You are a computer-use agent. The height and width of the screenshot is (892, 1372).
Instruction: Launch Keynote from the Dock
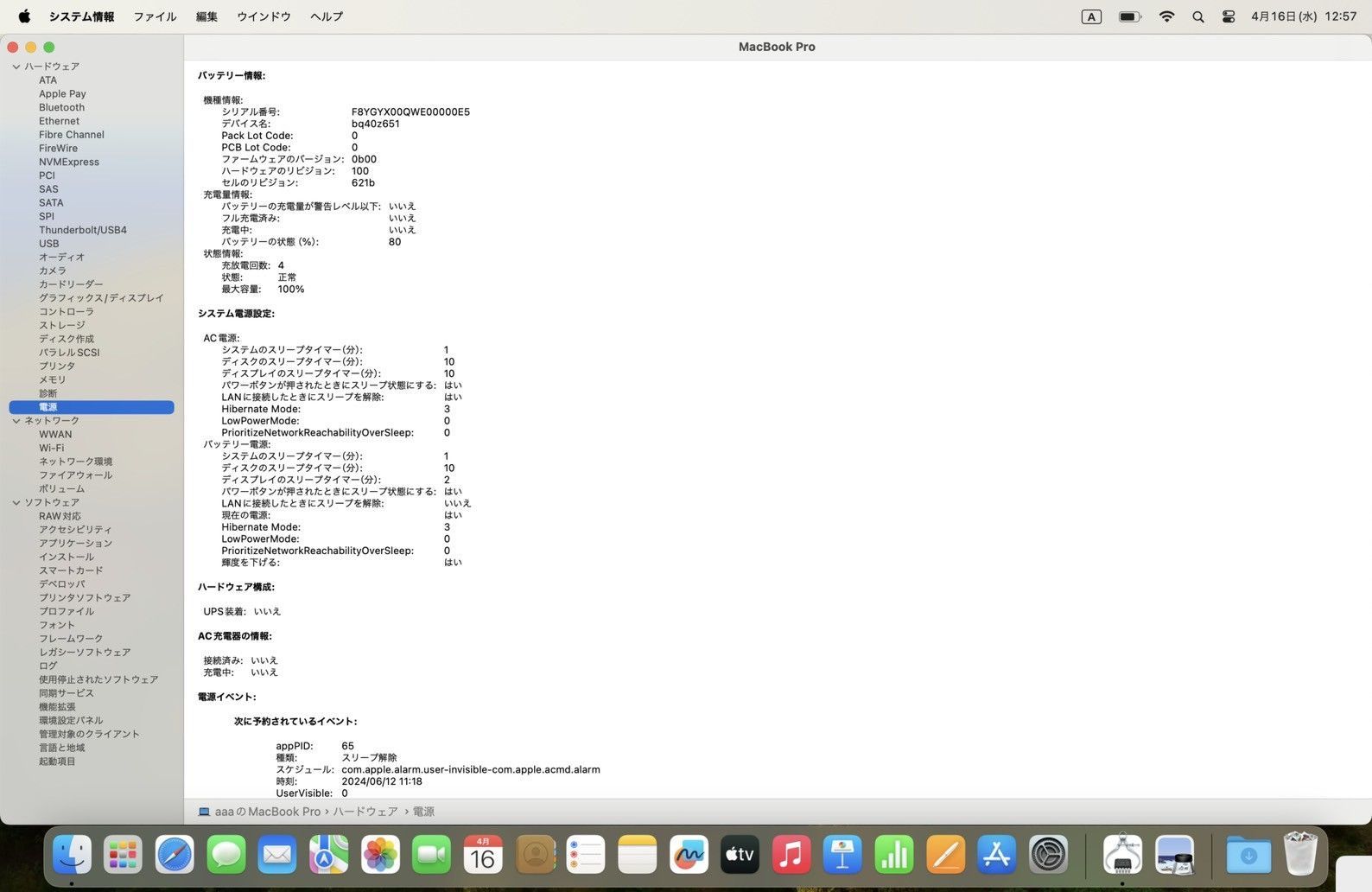843,855
